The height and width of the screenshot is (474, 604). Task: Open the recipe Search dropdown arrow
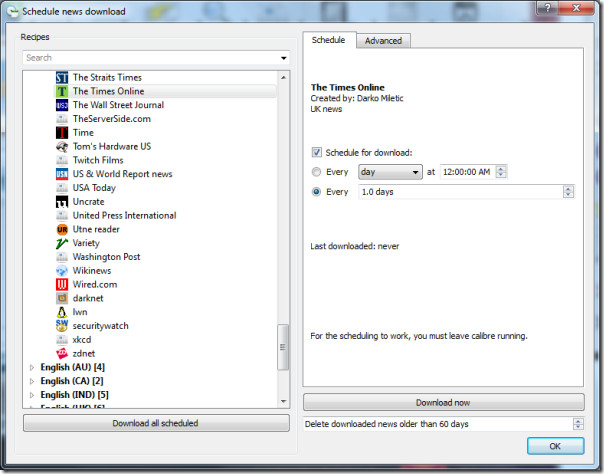click(x=284, y=58)
